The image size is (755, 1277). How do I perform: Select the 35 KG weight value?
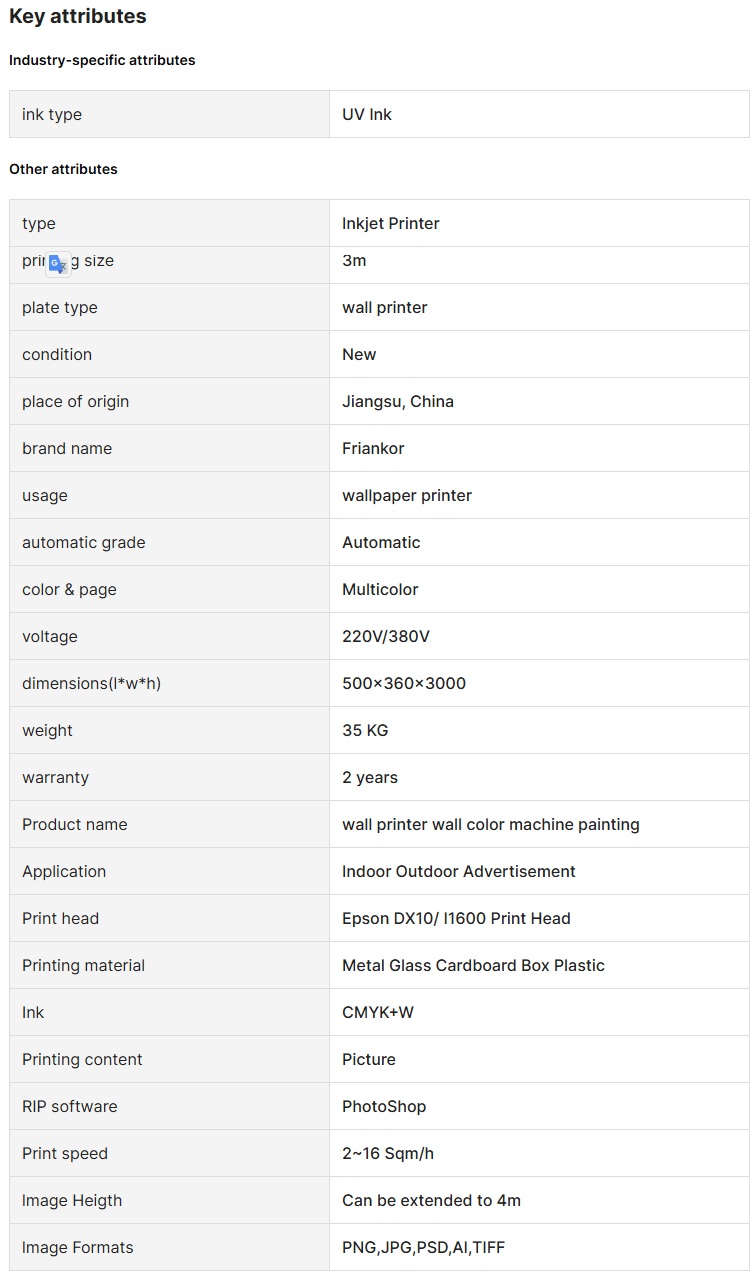pyautogui.click(x=365, y=730)
